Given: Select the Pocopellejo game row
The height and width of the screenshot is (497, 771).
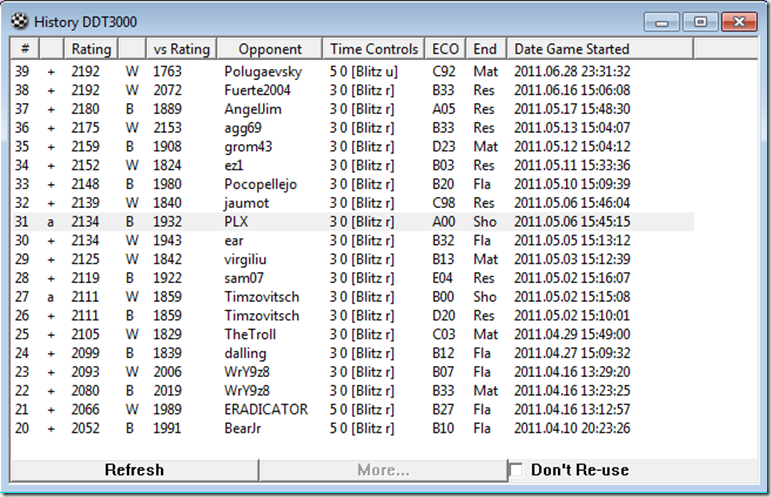Looking at the screenshot, I should (353, 184).
